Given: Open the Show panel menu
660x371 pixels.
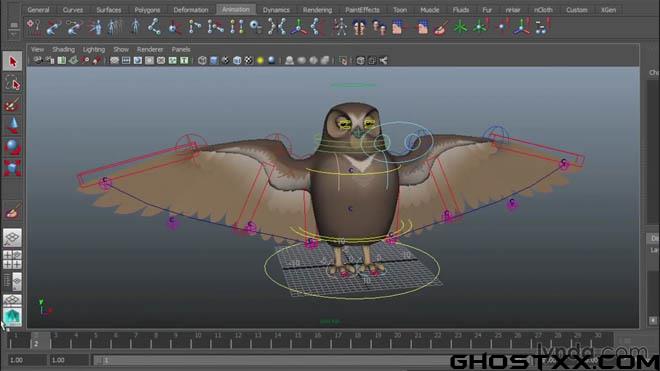Looking at the screenshot, I should pyautogui.click(x=121, y=49).
